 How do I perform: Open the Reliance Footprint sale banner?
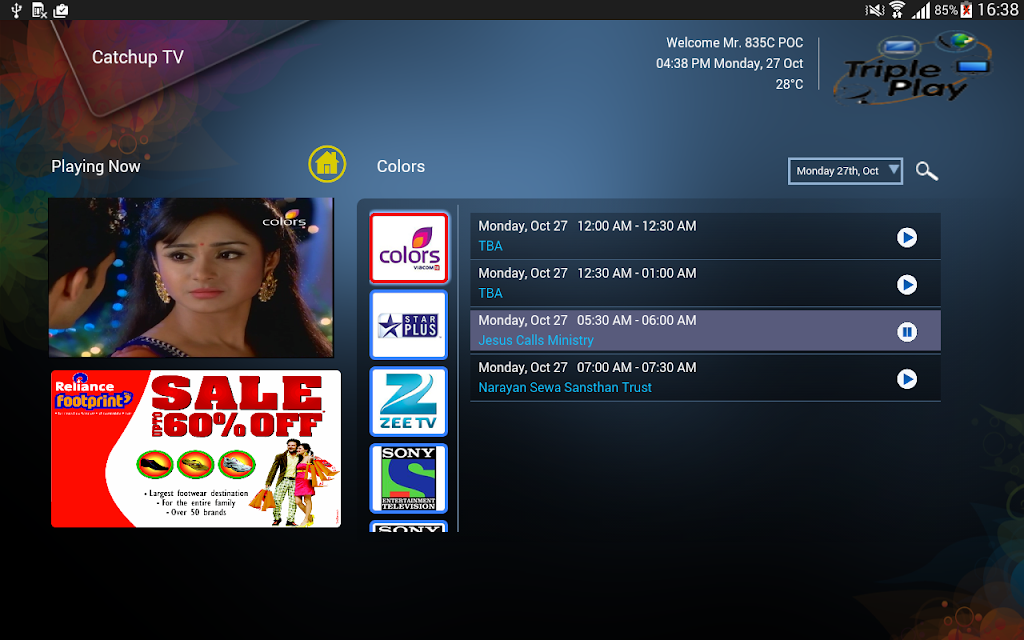click(x=196, y=449)
